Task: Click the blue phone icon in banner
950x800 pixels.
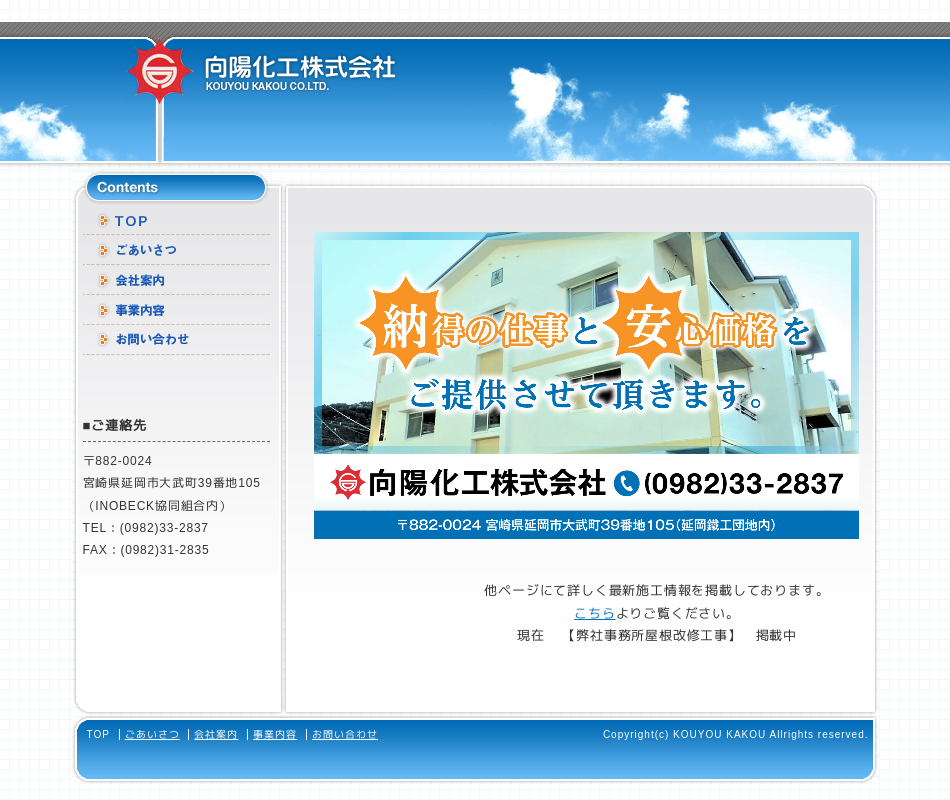Action: click(626, 483)
